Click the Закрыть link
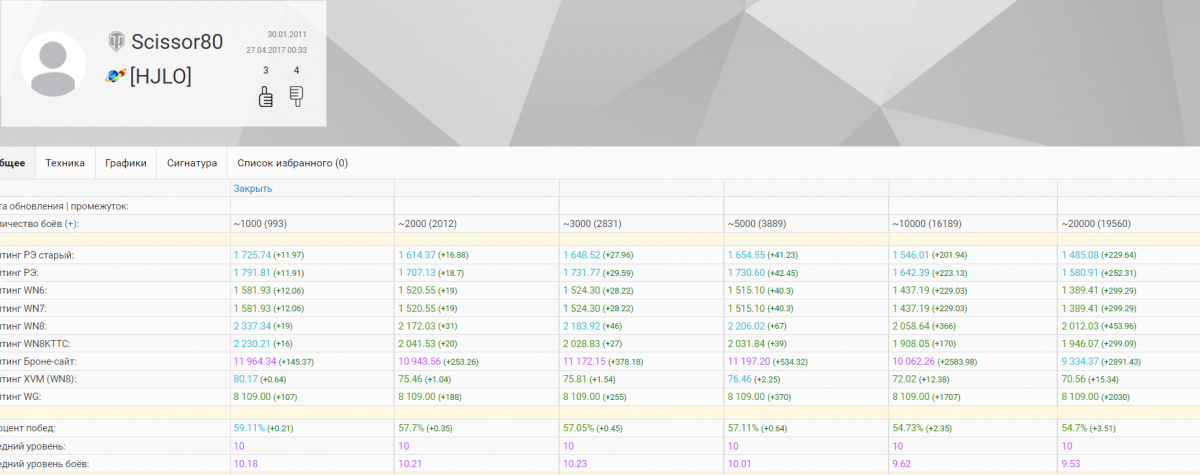1200x475 pixels. (x=253, y=188)
